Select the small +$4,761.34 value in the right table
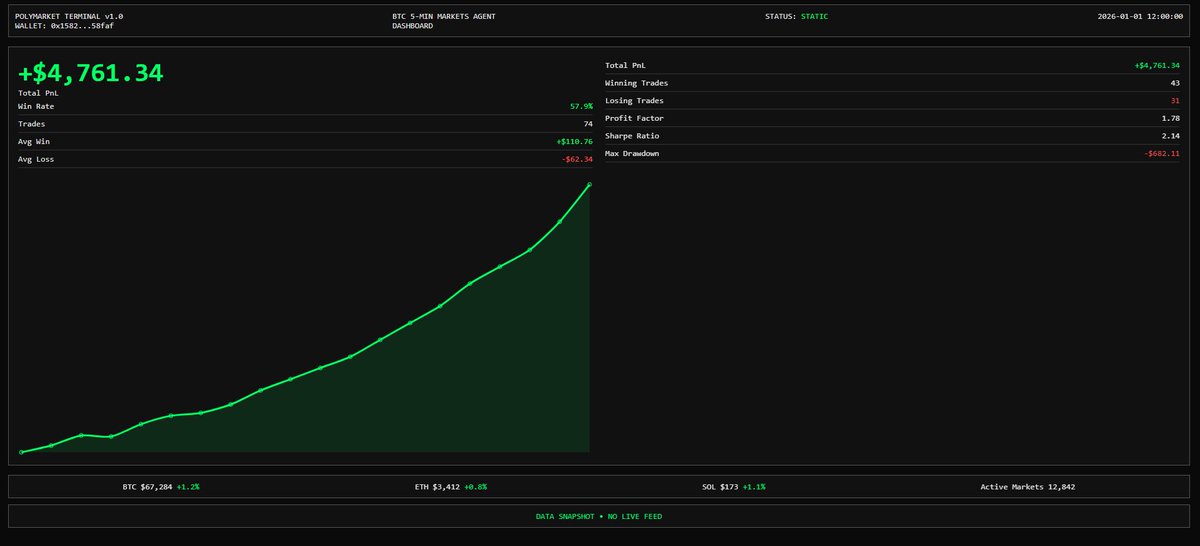The width and height of the screenshot is (1200, 546). pyautogui.click(x=1157, y=65)
